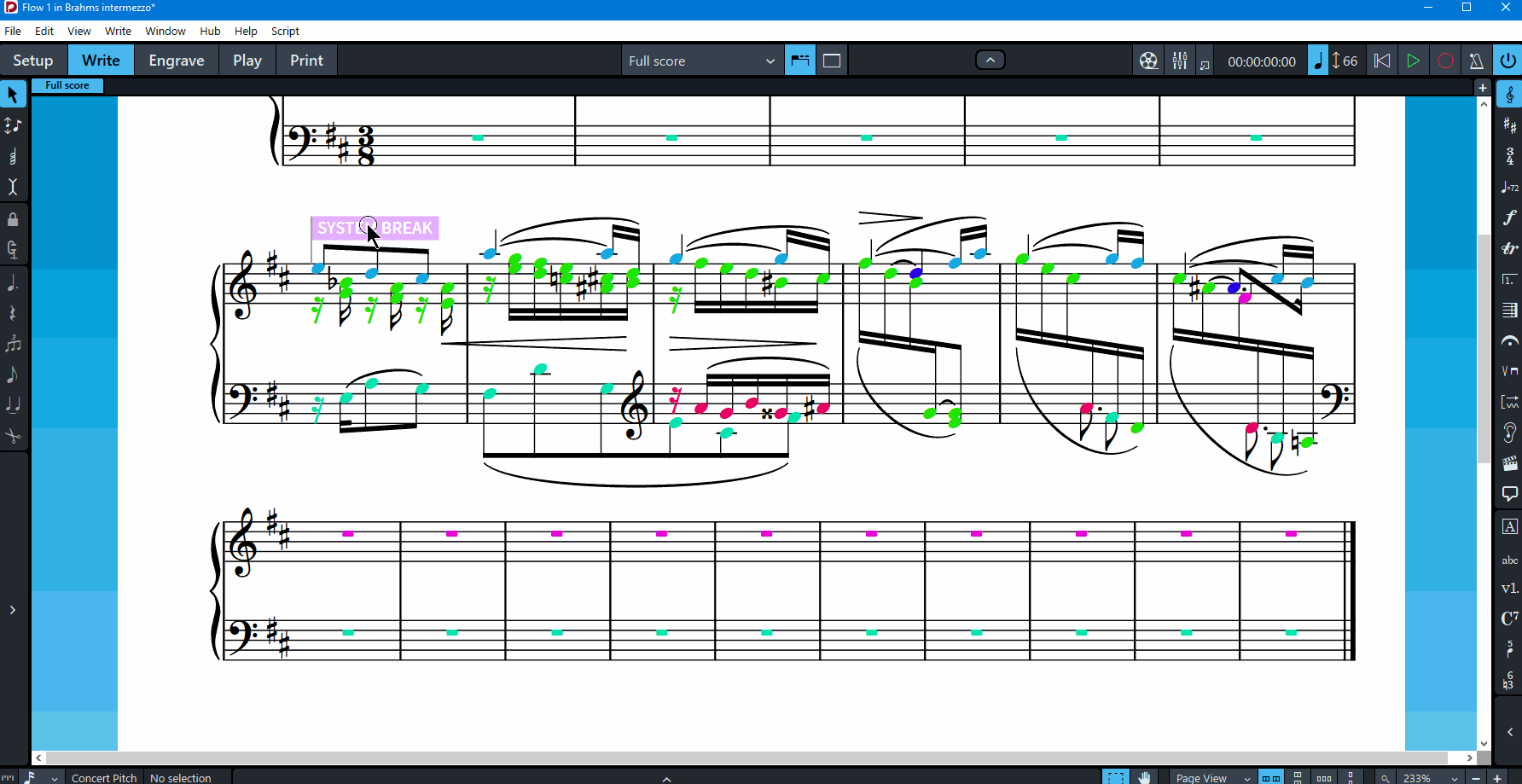Image resolution: width=1522 pixels, height=784 pixels.
Task: Open the Page View dropdown
Action: pos(1212,778)
